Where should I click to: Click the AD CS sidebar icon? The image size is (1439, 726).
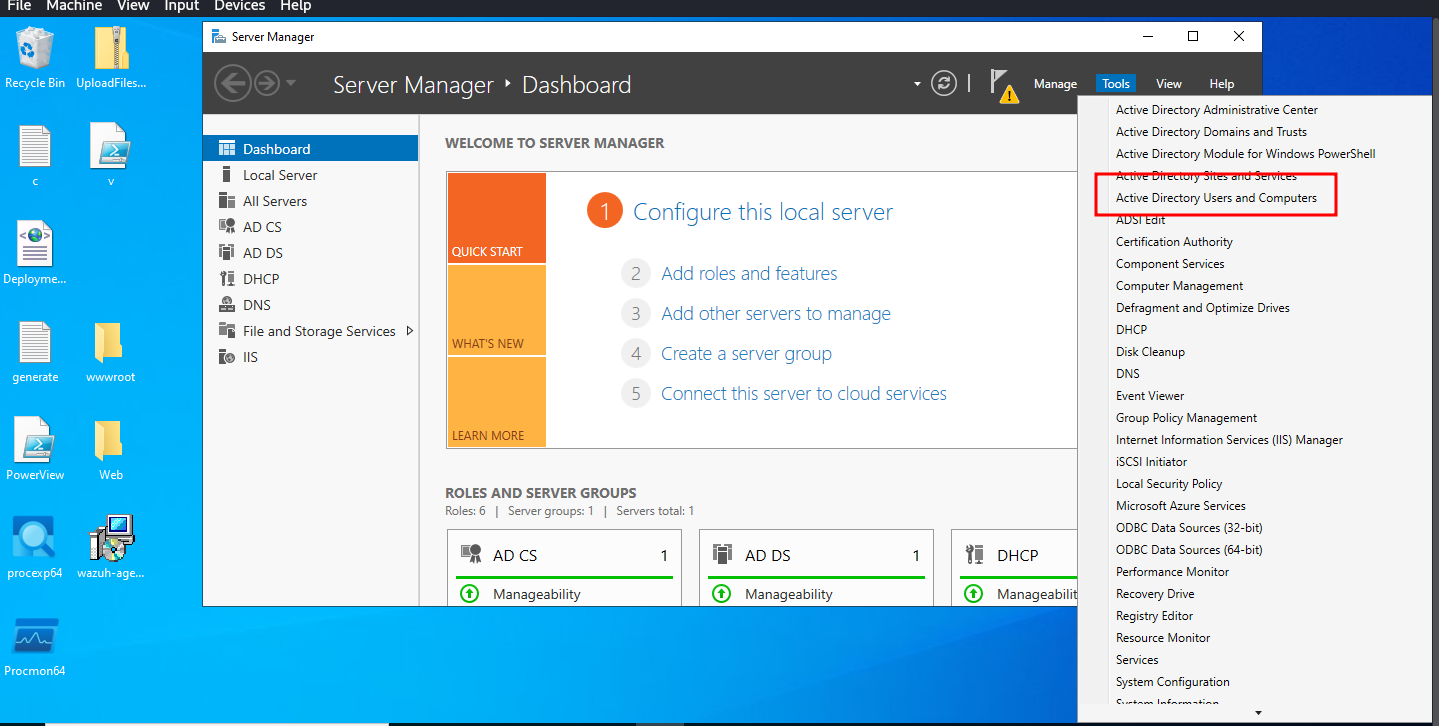click(227, 227)
